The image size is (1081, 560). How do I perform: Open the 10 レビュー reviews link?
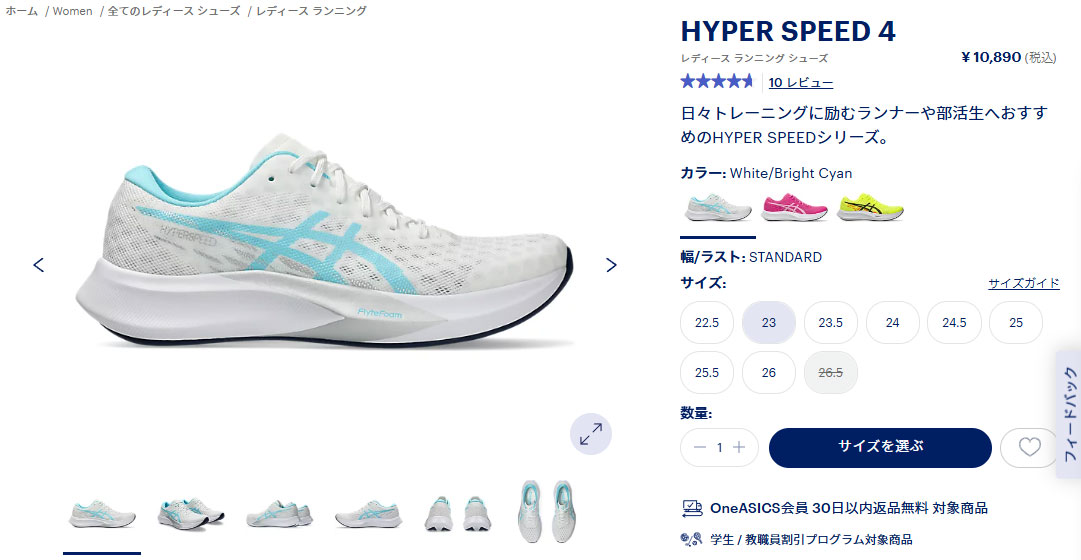800,83
